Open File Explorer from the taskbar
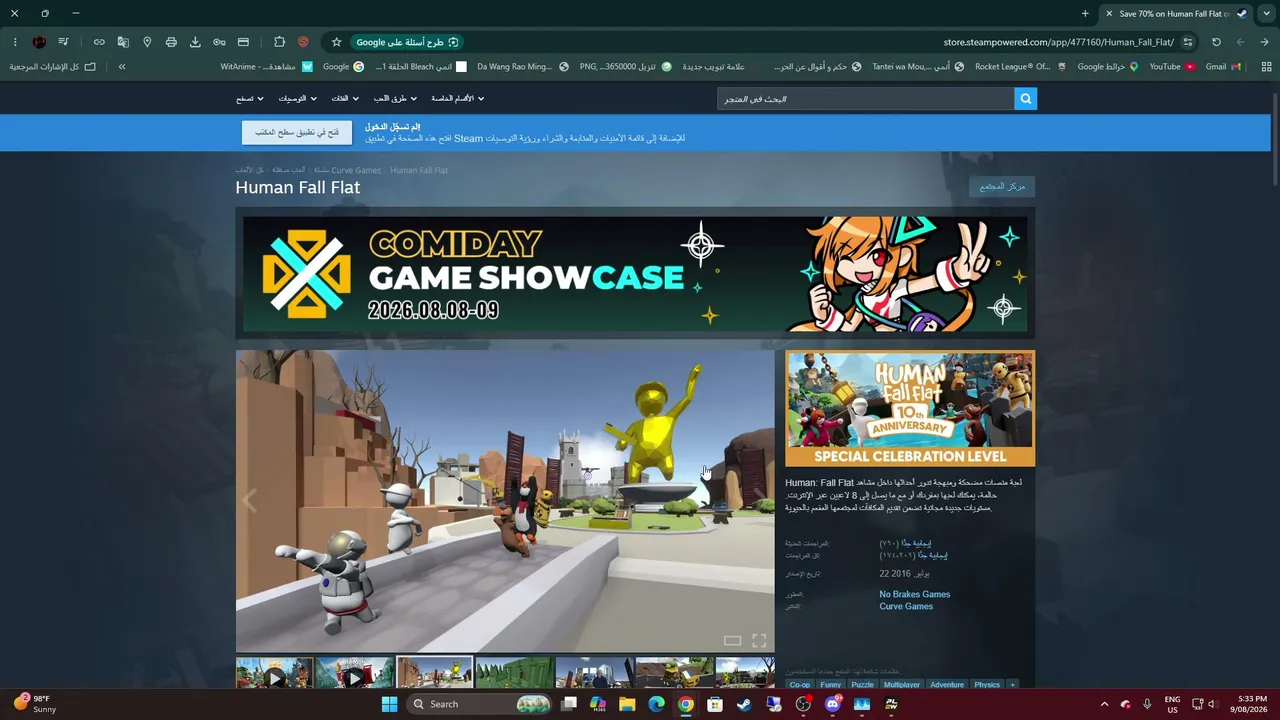 [x=627, y=704]
